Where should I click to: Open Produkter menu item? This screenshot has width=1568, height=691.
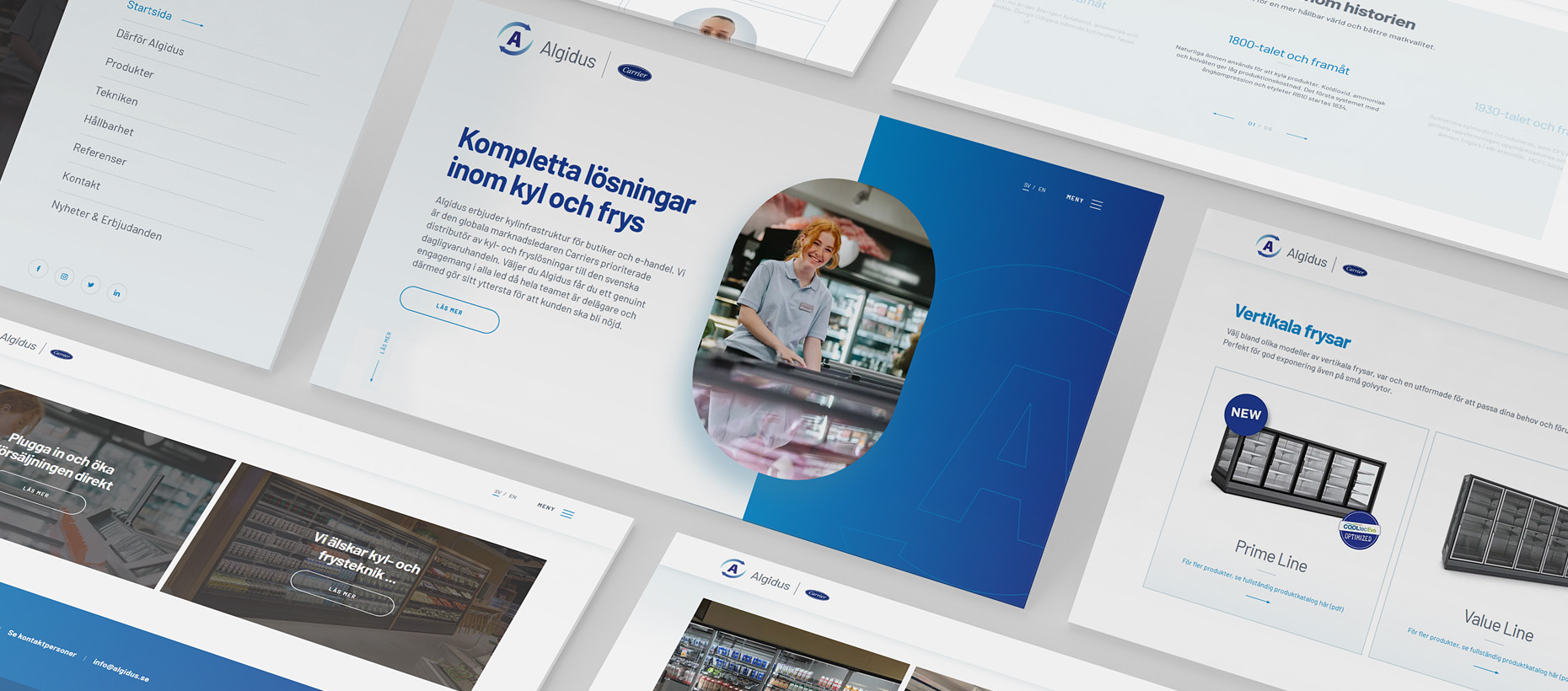[129, 67]
